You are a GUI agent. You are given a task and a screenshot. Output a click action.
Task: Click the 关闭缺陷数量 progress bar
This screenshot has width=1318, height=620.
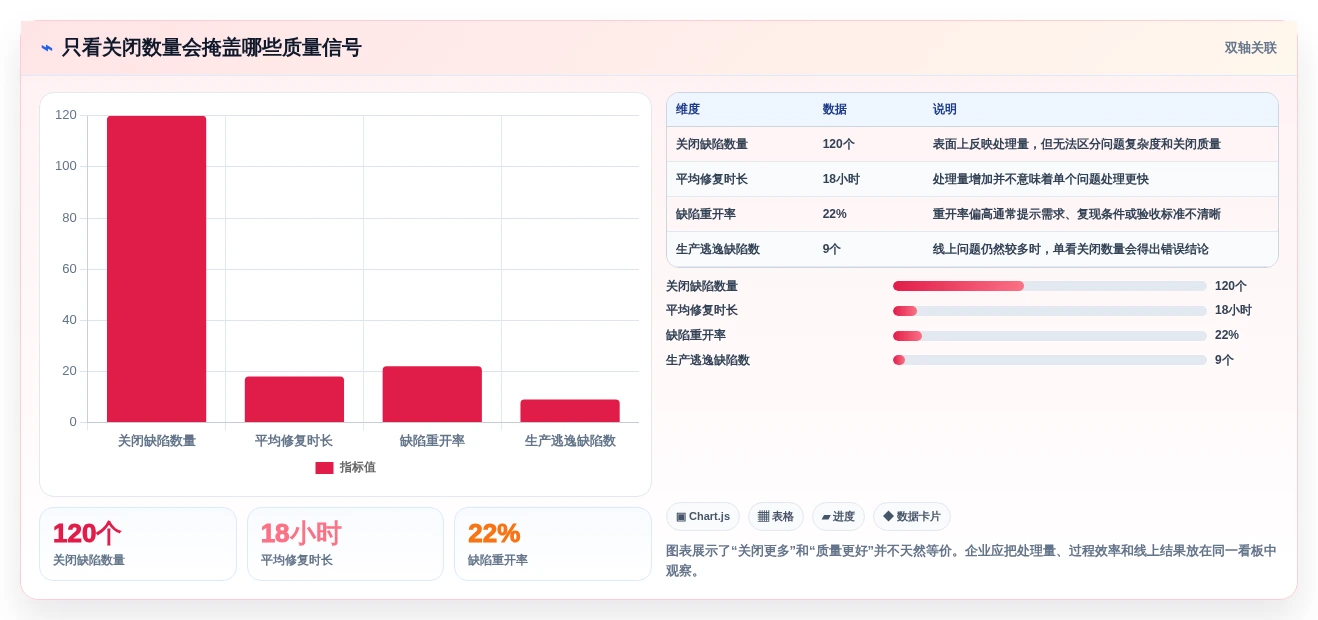(x=1050, y=286)
